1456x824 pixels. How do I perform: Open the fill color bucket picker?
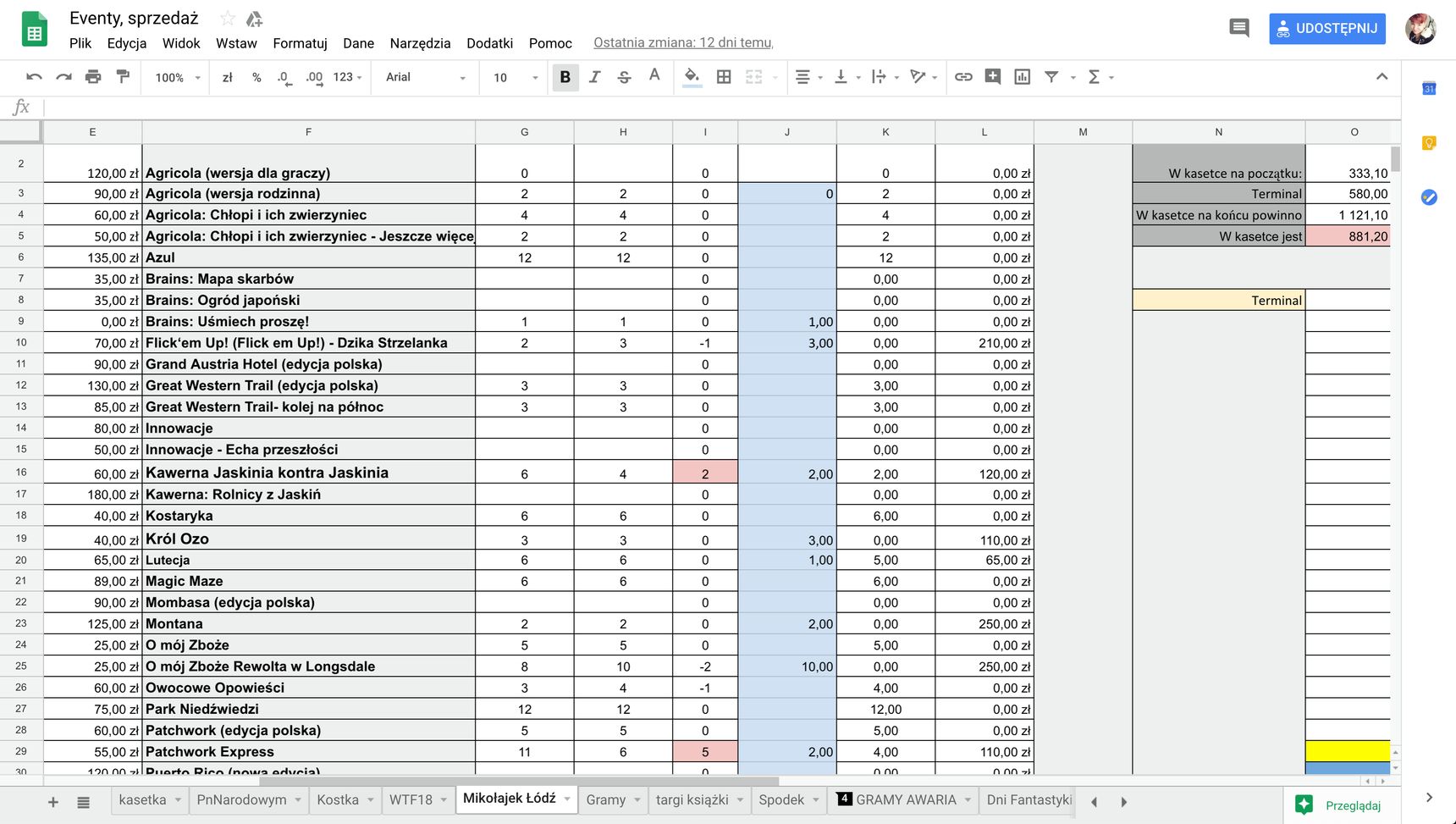pyautogui.click(x=692, y=77)
